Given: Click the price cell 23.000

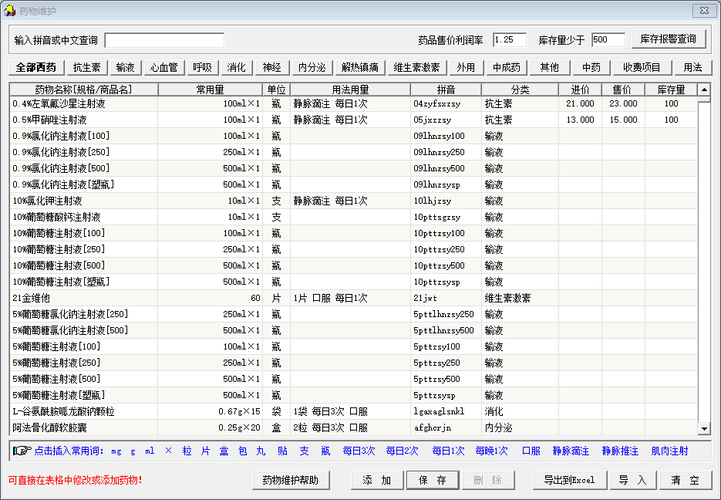Looking at the screenshot, I should (x=623, y=103).
